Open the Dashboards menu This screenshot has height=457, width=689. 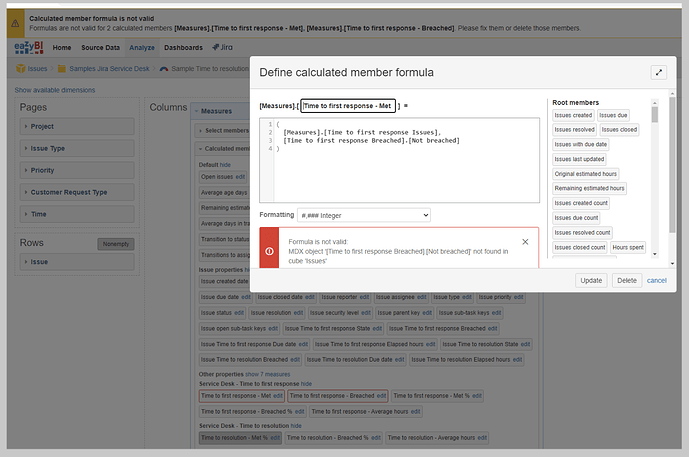click(183, 47)
